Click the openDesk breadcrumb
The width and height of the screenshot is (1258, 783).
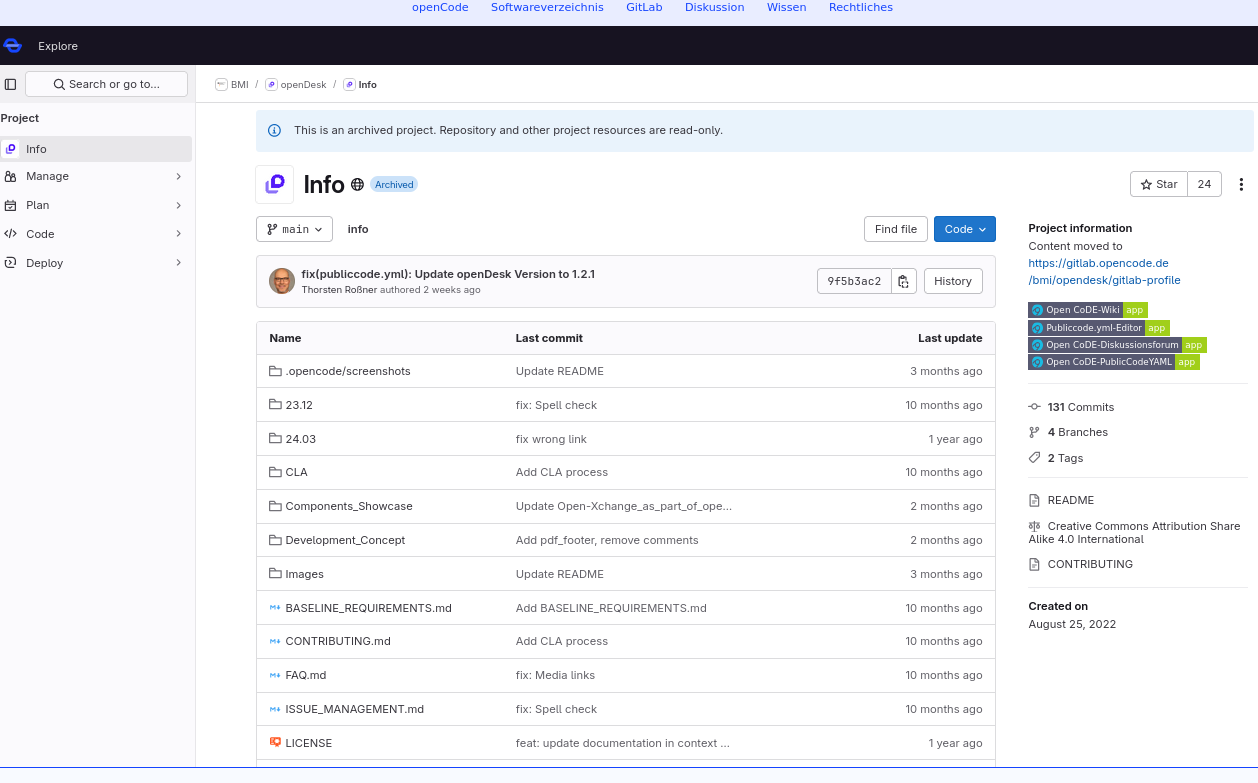pyautogui.click(x=296, y=85)
